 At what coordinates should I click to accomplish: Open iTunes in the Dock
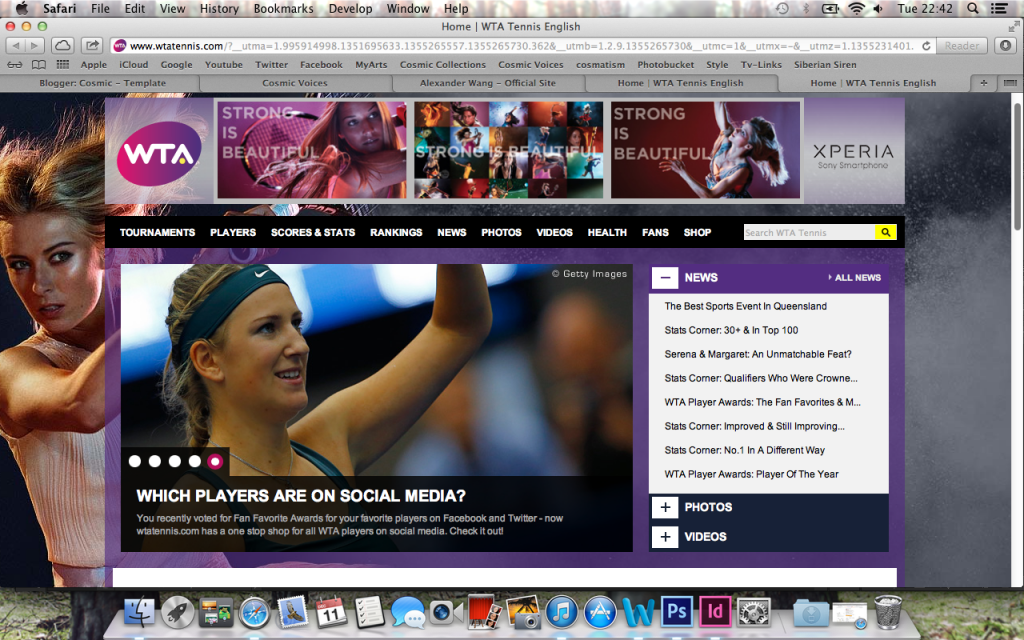point(562,613)
